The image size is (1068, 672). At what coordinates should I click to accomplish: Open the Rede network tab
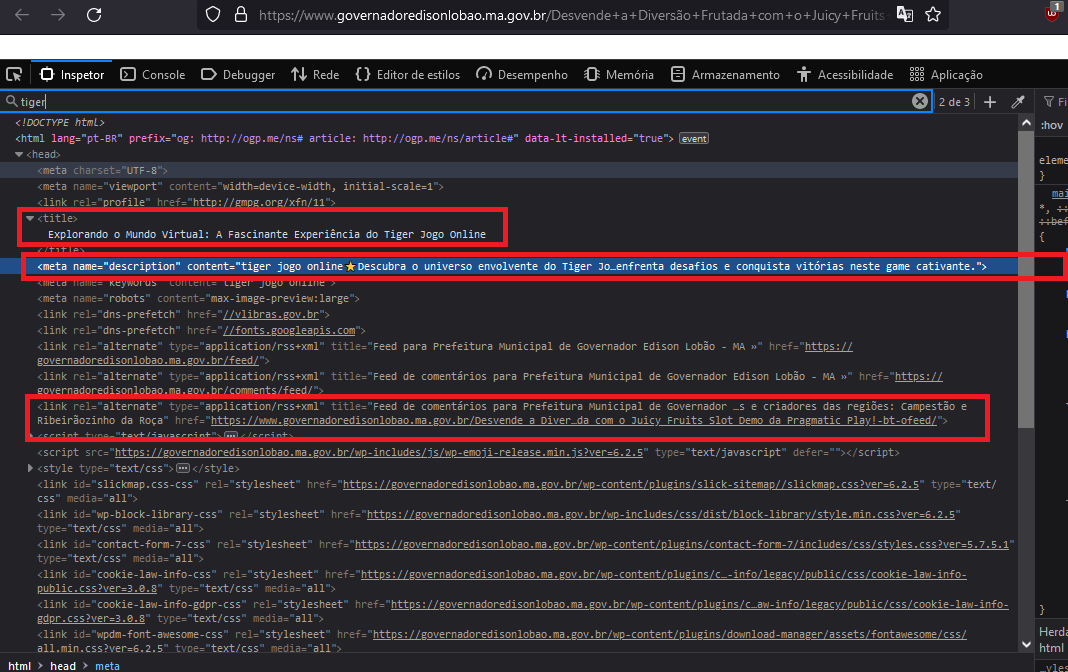pos(315,74)
